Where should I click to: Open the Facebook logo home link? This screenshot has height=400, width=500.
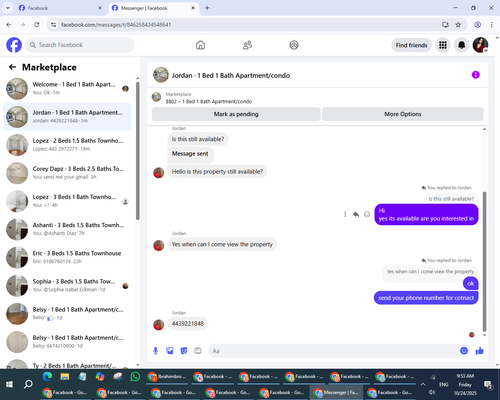pyautogui.click(x=14, y=45)
